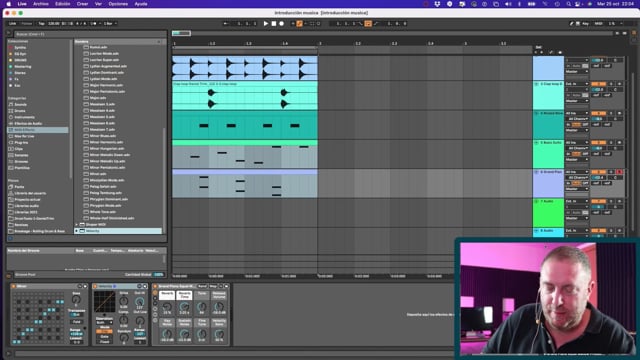Open the Quantization menu dropdown showing 1 Bar
This screenshot has width=640, height=360.
110,24
